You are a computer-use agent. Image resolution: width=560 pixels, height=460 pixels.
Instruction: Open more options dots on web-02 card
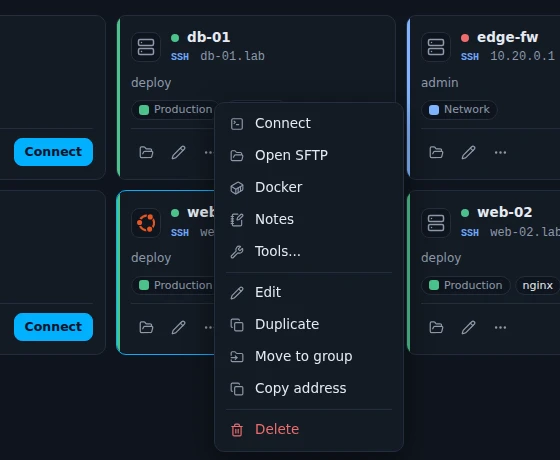(x=500, y=328)
